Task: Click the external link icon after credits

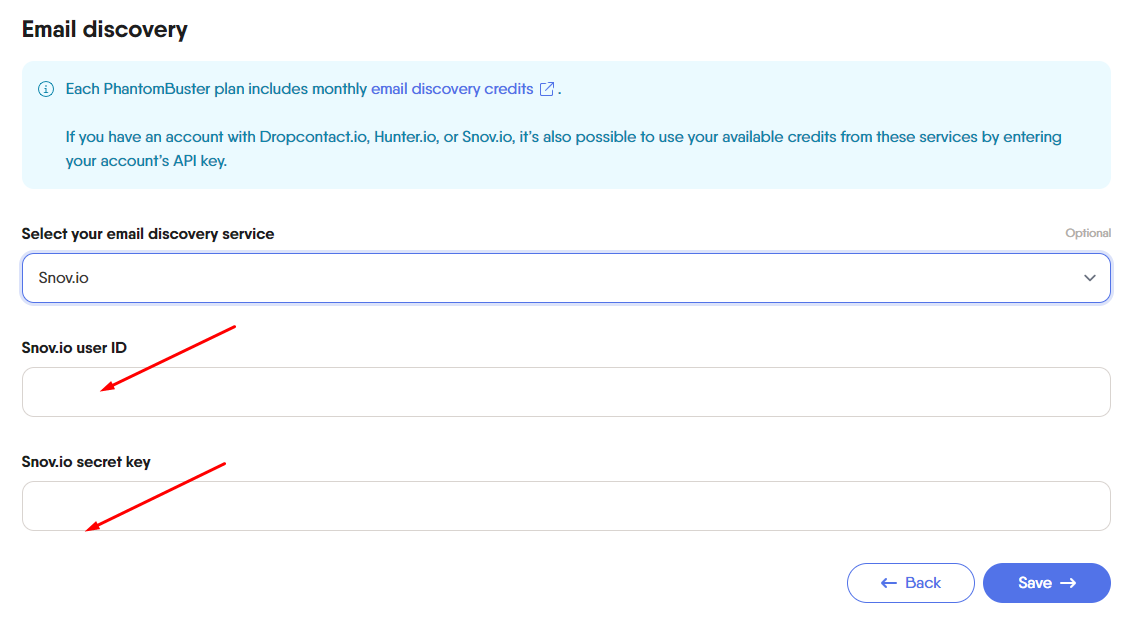Action: click(546, 89)
